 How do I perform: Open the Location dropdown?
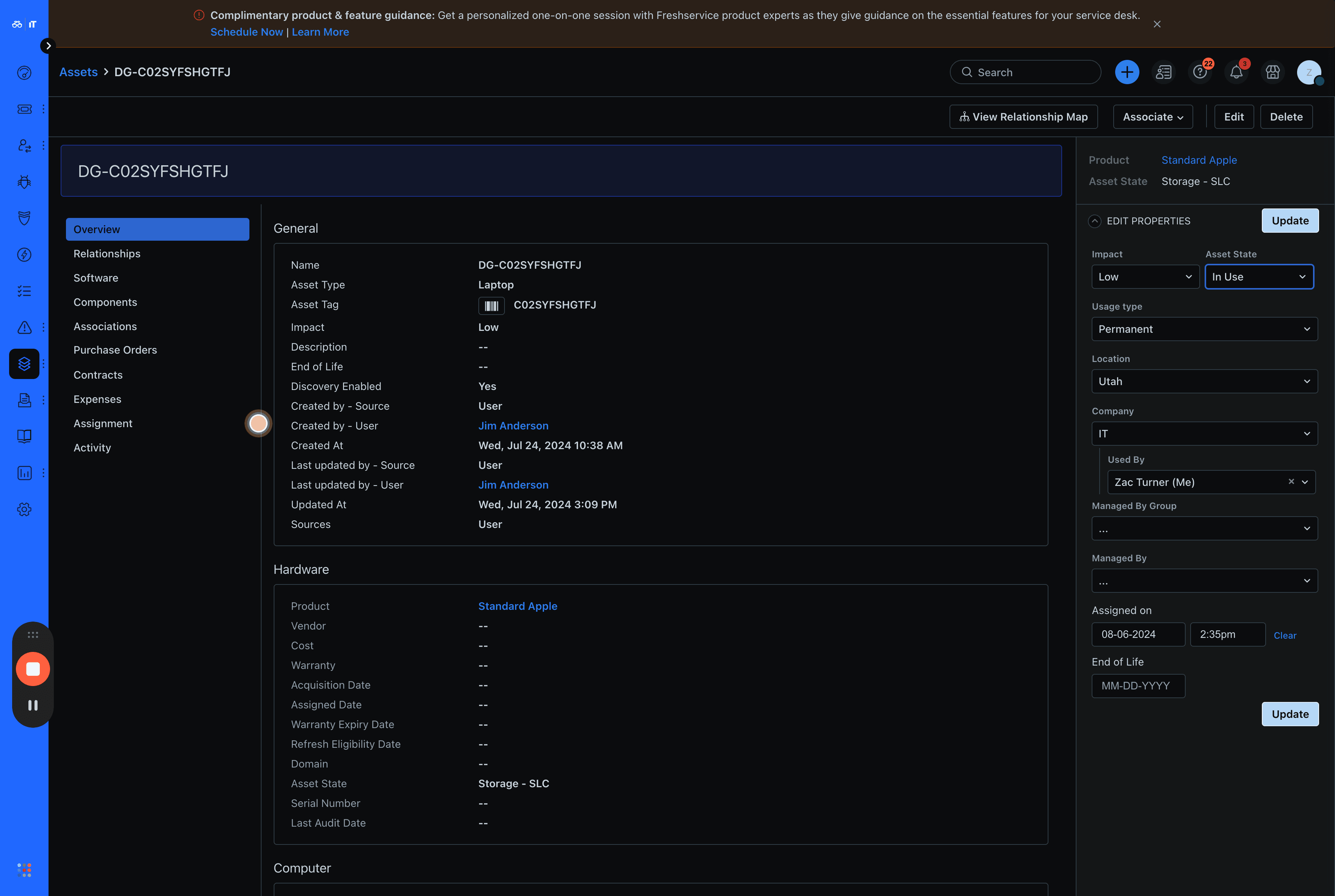tap(1204, 381)
